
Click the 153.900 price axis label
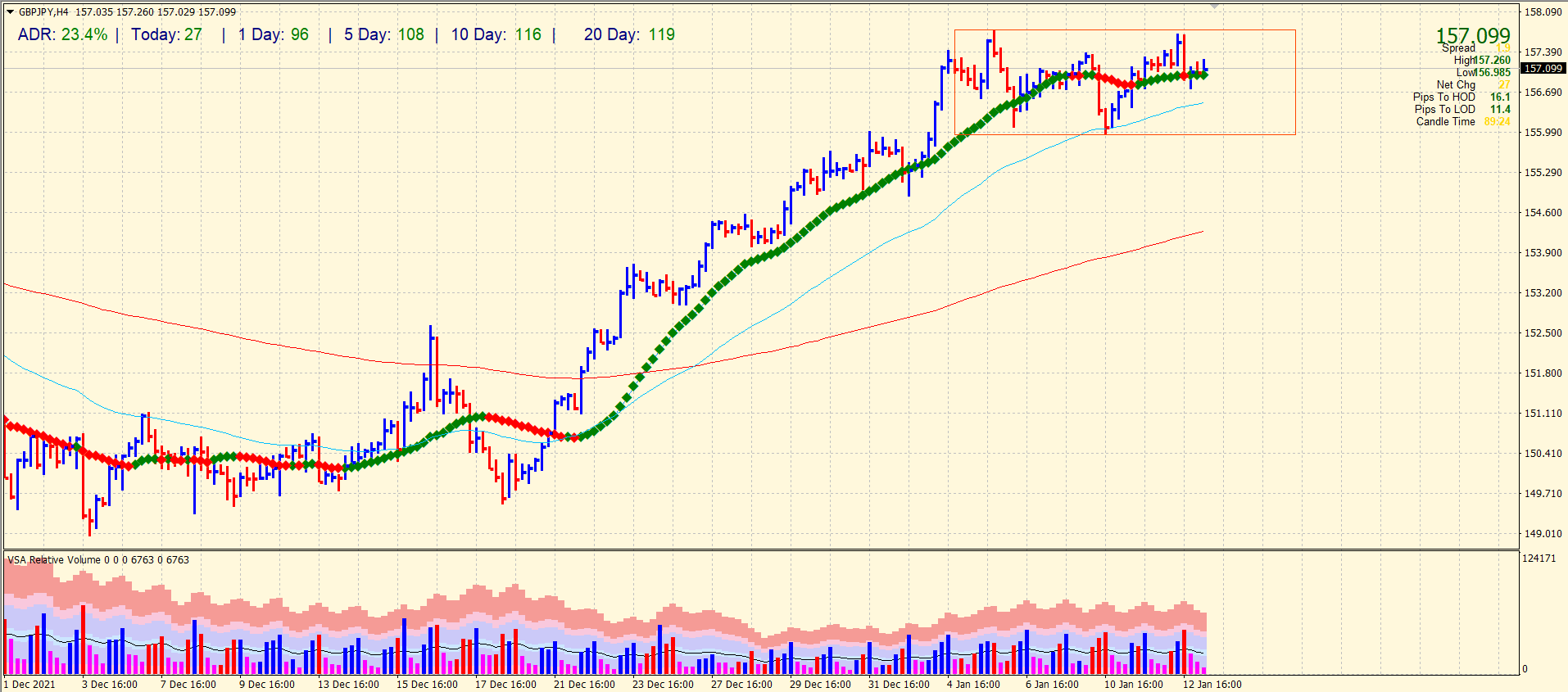tap(1543, 253)
